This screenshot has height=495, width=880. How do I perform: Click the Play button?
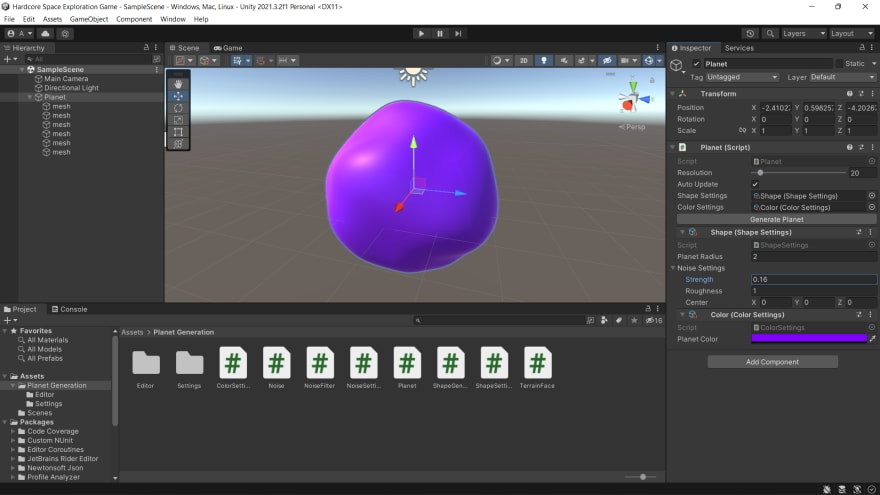click(x=421, y=34)
